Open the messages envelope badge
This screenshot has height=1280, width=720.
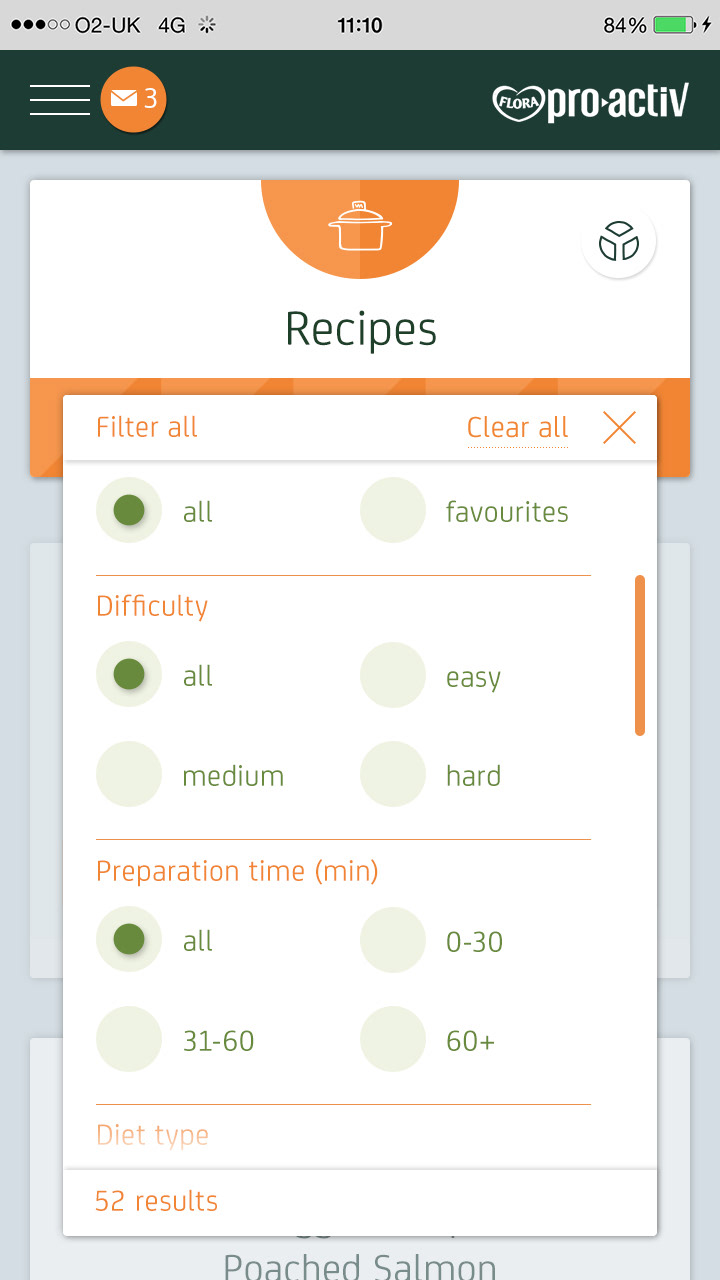click(x=133, y=99)
